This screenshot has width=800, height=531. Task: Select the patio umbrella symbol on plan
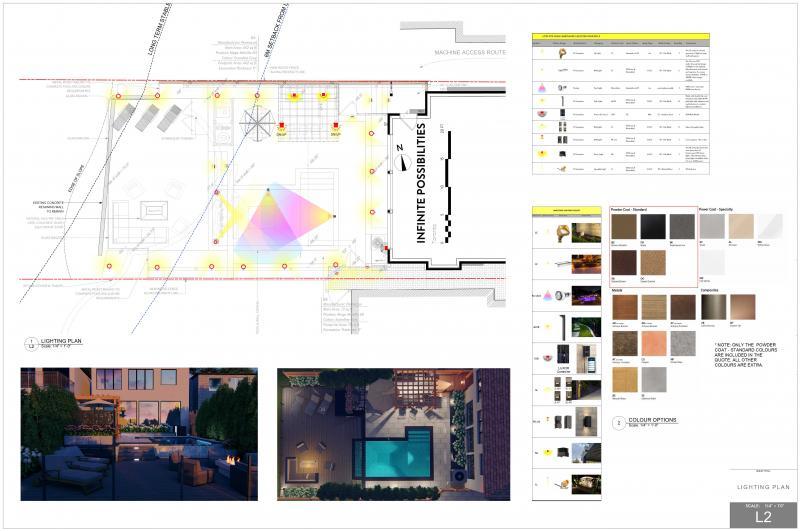259,122
